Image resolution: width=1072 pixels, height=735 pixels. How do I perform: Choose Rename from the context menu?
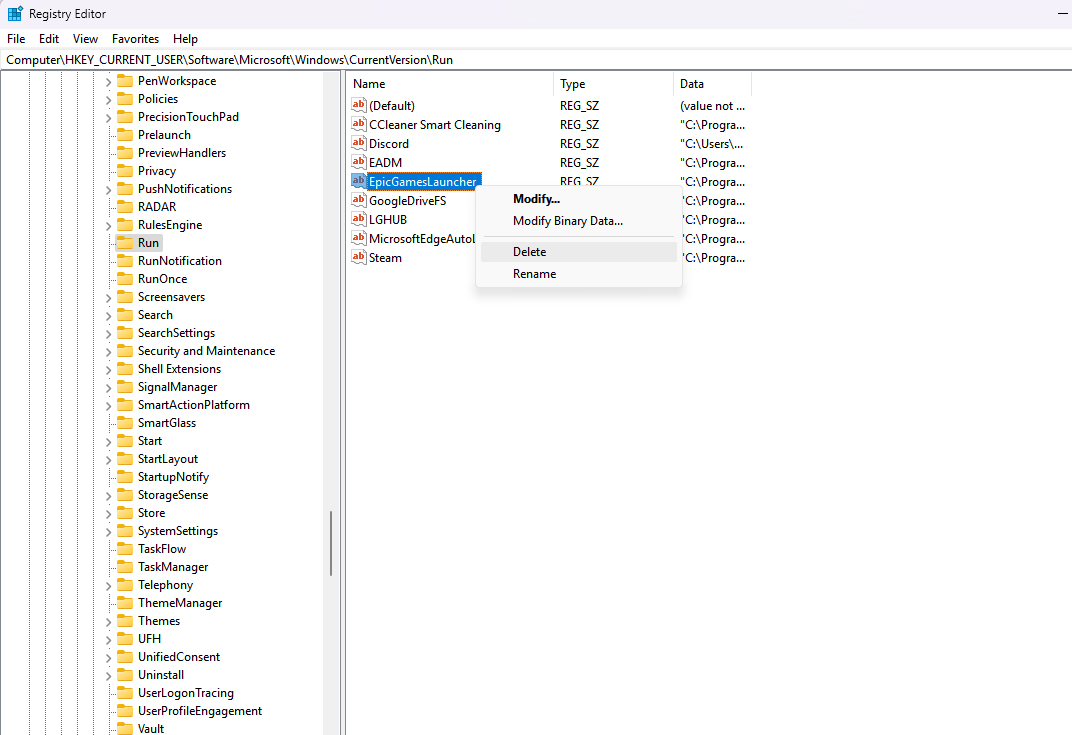578,273
